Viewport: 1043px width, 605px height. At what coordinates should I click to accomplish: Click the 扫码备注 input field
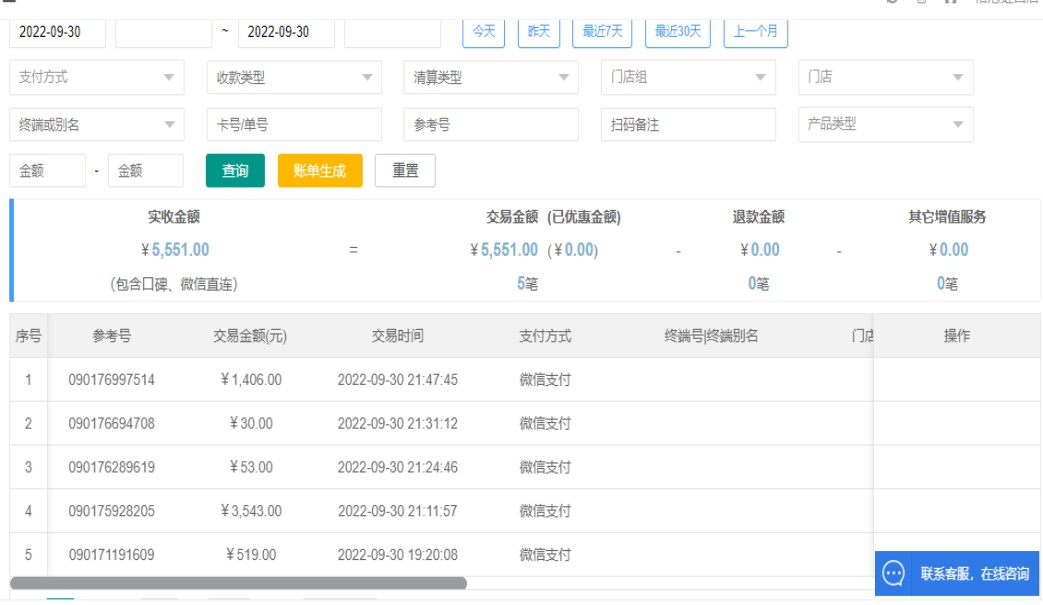pos(688,125)
